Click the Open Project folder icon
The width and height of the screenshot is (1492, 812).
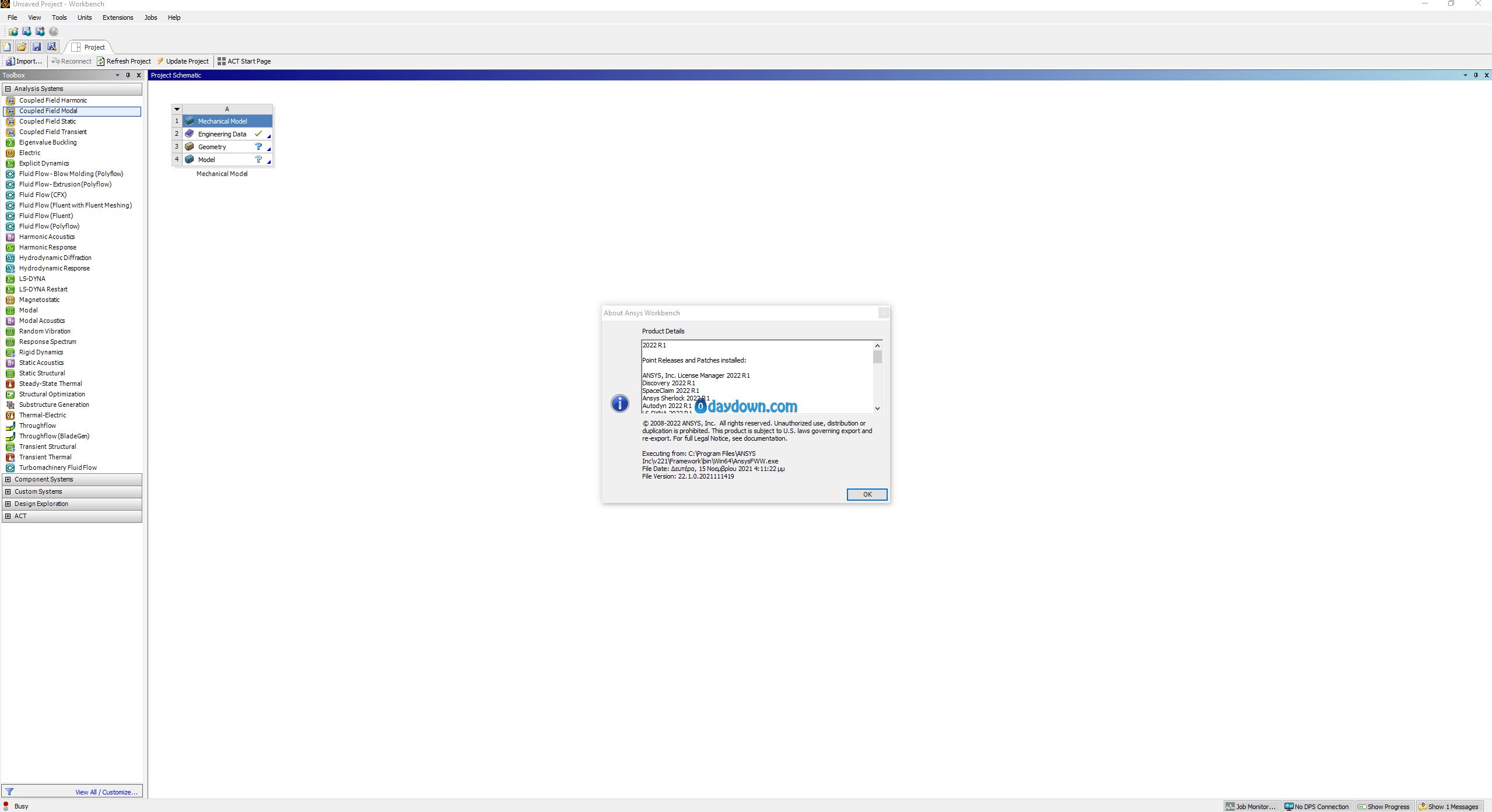(x=22, y=47)
